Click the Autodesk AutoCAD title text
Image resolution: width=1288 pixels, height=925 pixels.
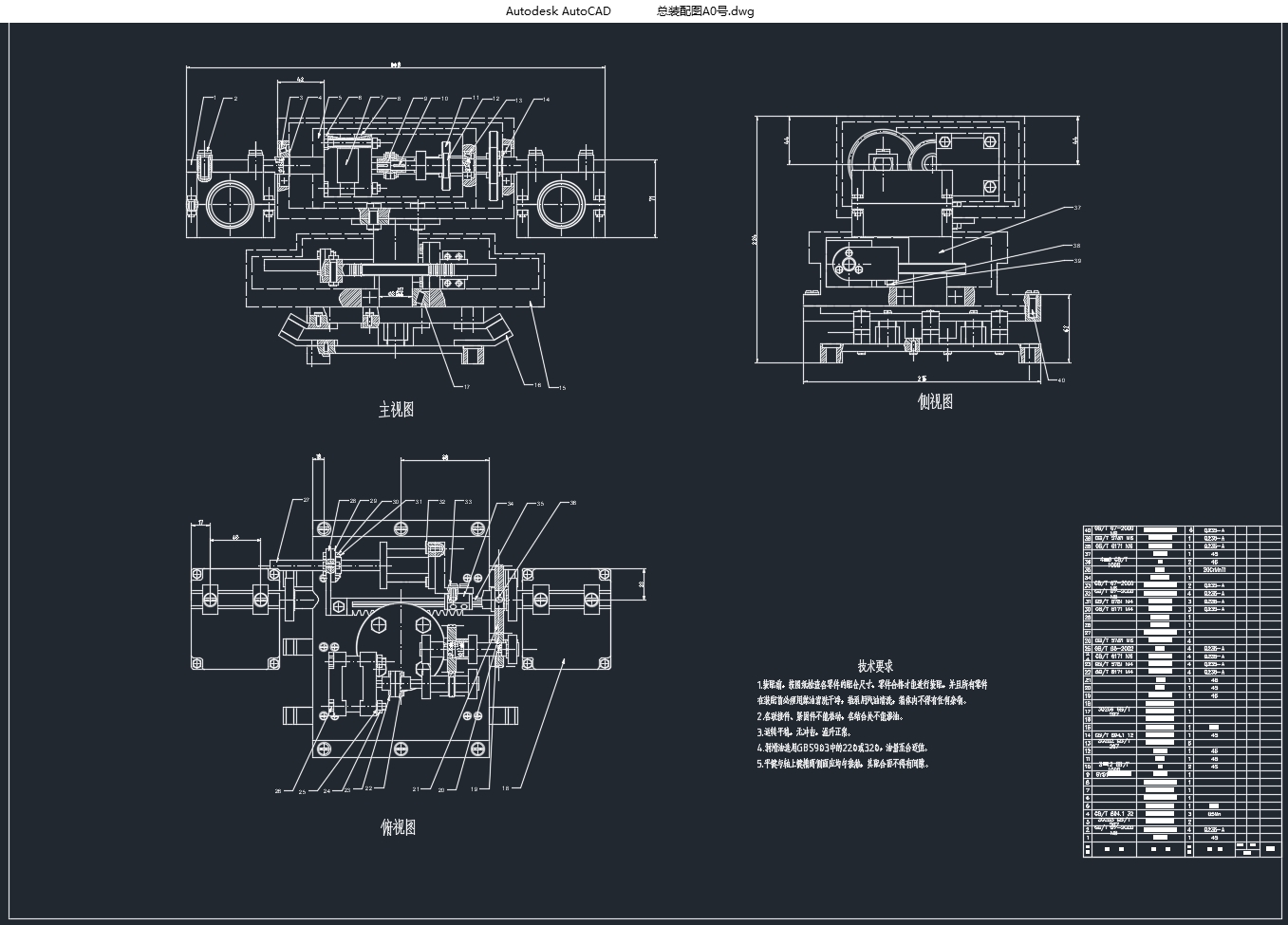point(558,11)
